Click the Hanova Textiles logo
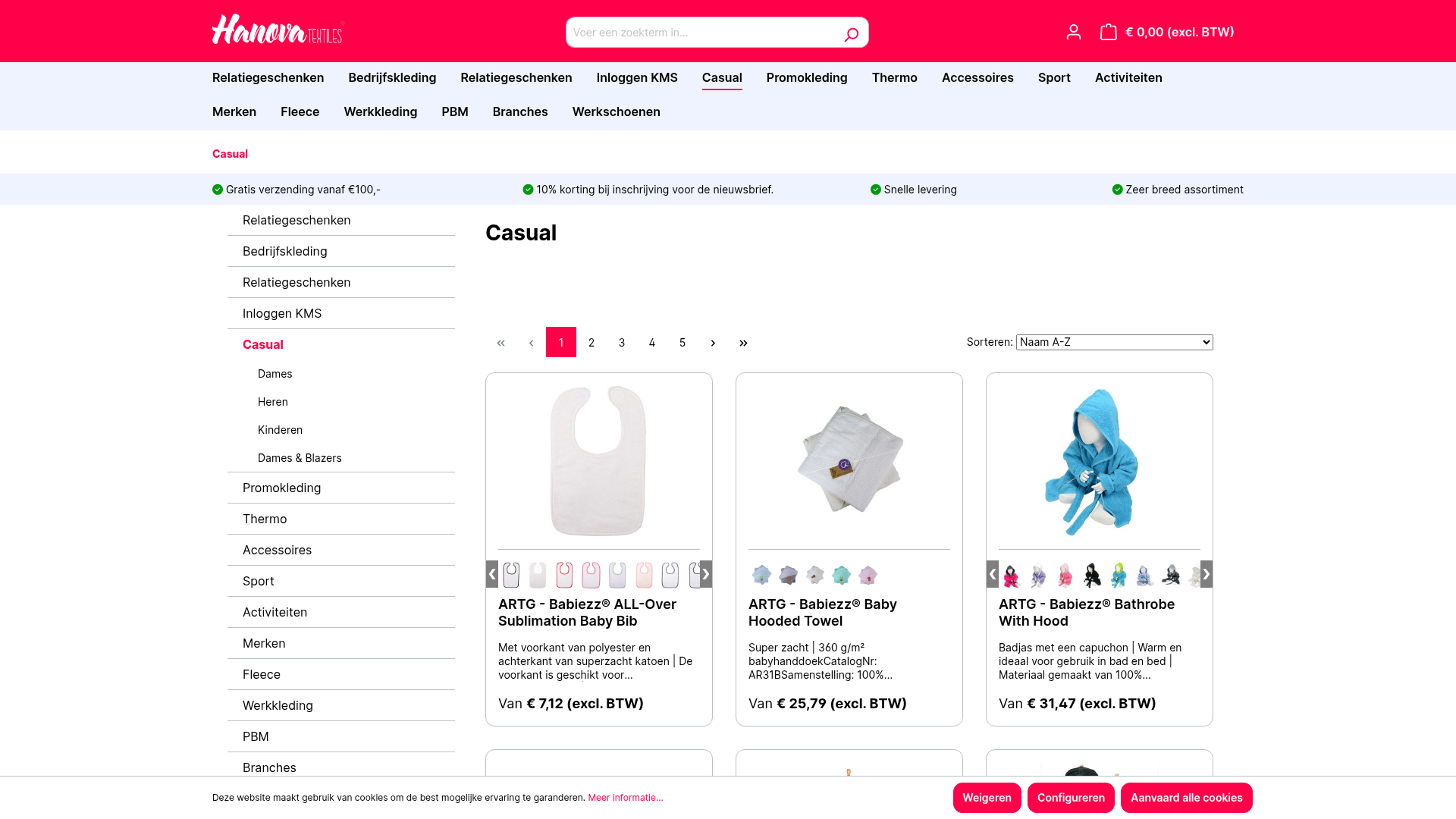 pos(278,30)
